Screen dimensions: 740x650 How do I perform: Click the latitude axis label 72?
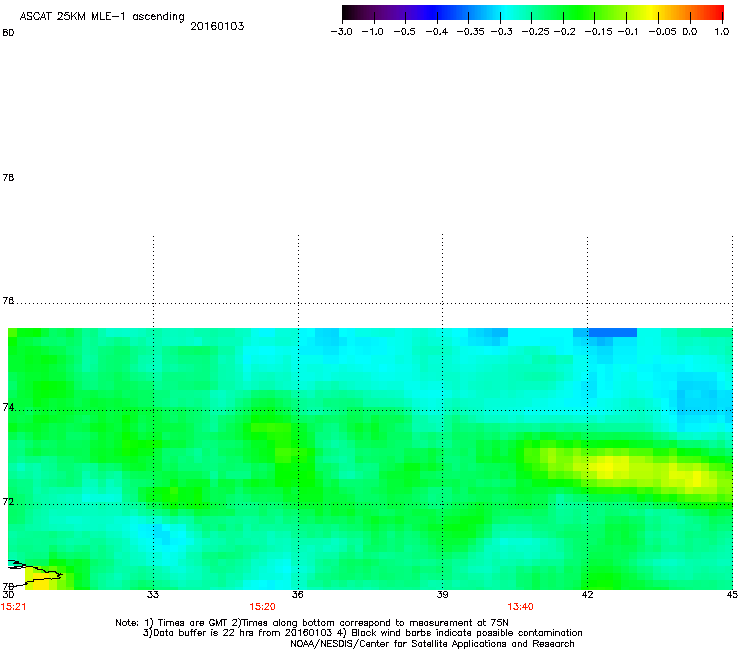point(8,501)
